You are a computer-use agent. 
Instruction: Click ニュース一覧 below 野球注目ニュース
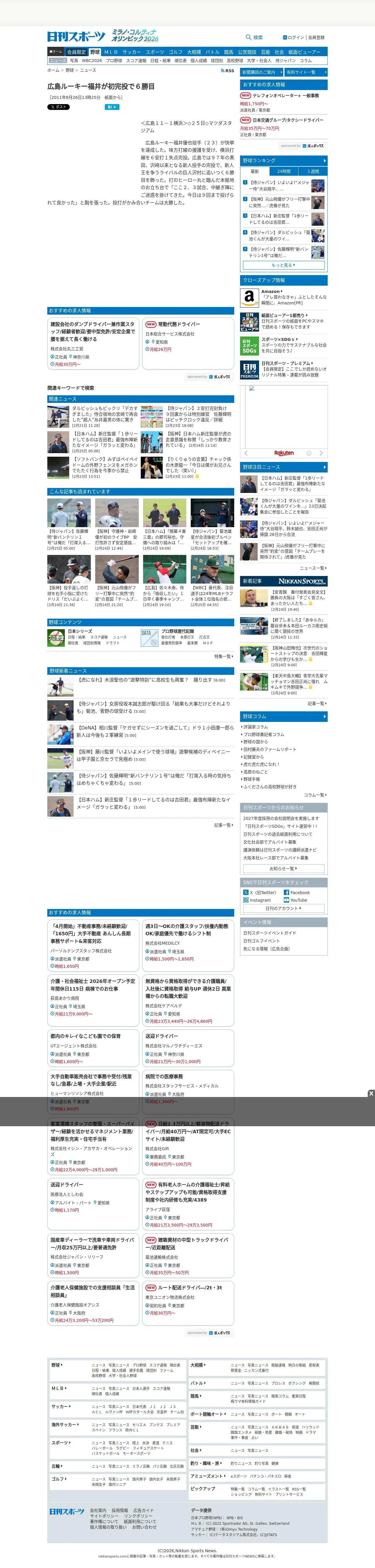click(313, 568)
